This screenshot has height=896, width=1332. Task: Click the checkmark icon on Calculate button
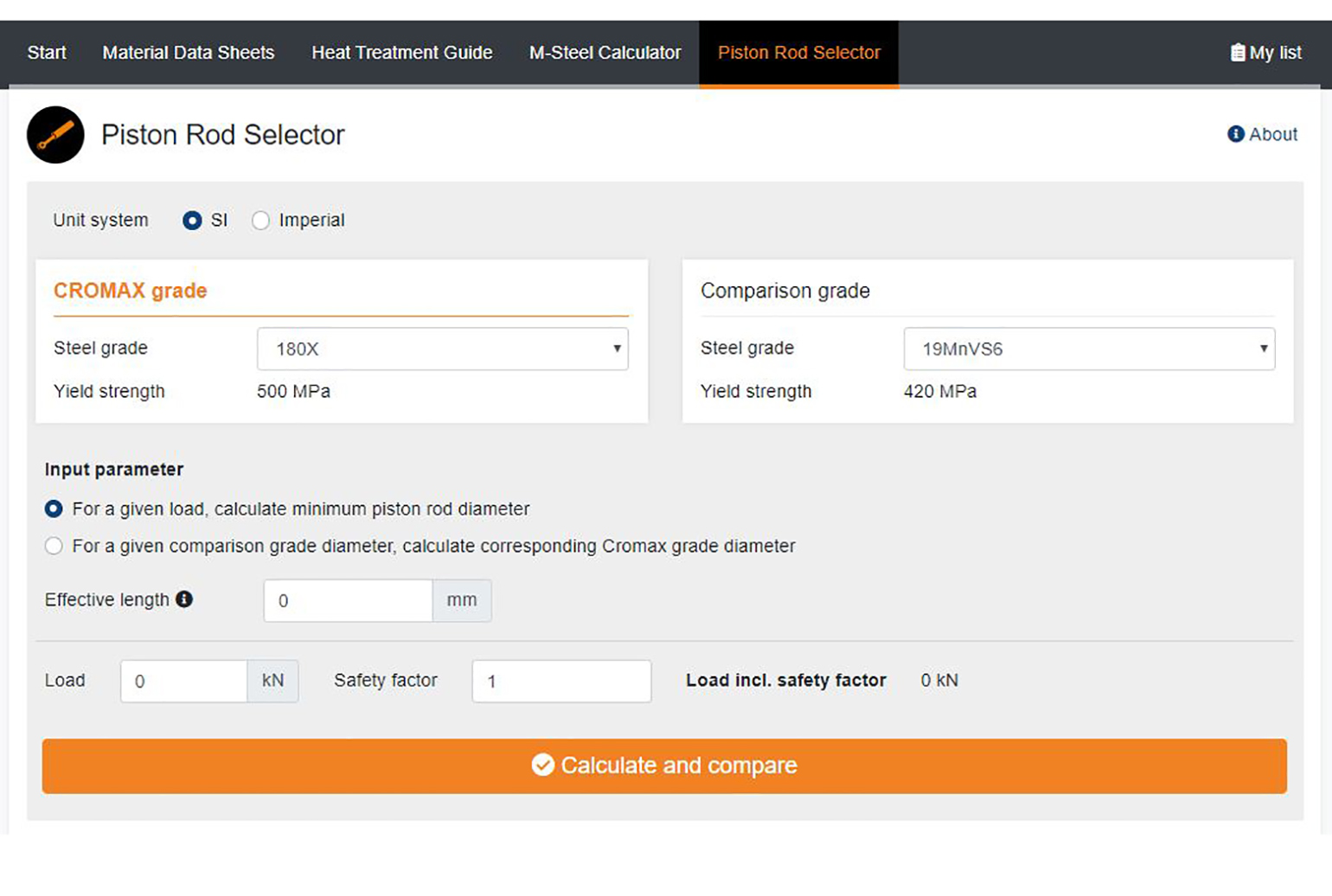(x=542, y=765)
